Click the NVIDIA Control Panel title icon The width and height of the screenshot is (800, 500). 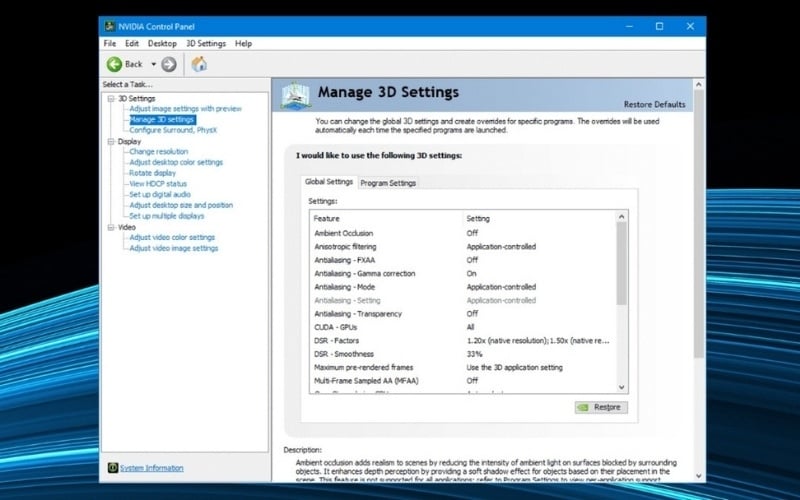tap(110, 26)
